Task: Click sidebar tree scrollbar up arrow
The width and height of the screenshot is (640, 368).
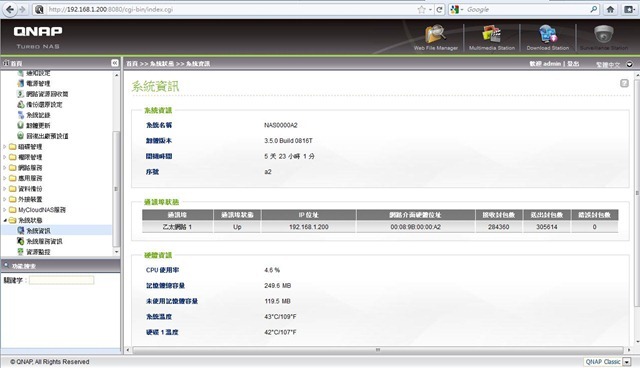Action: [116, 75]
